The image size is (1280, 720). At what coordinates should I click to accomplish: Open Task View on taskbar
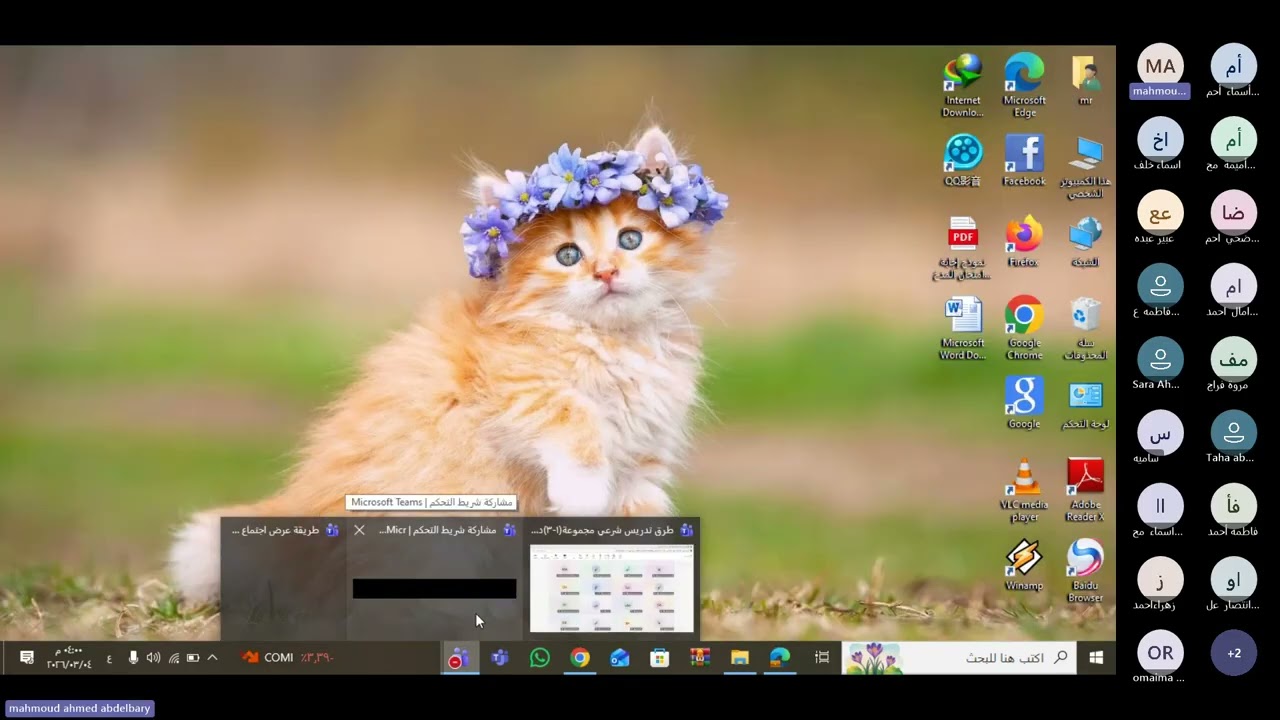click(822, 657)
